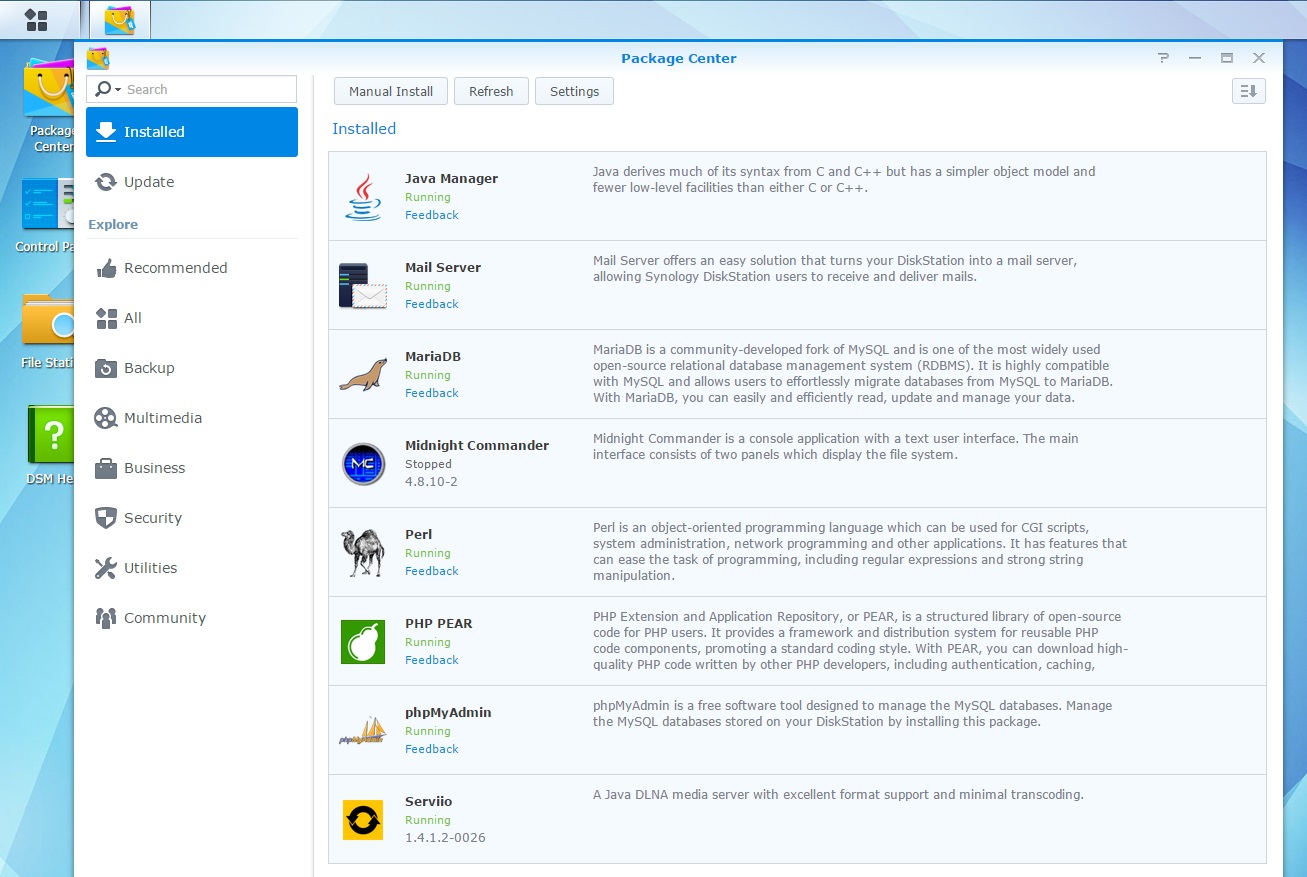
Task: Click the PHP PEAR green pear icon
Action: click(363, 641)
